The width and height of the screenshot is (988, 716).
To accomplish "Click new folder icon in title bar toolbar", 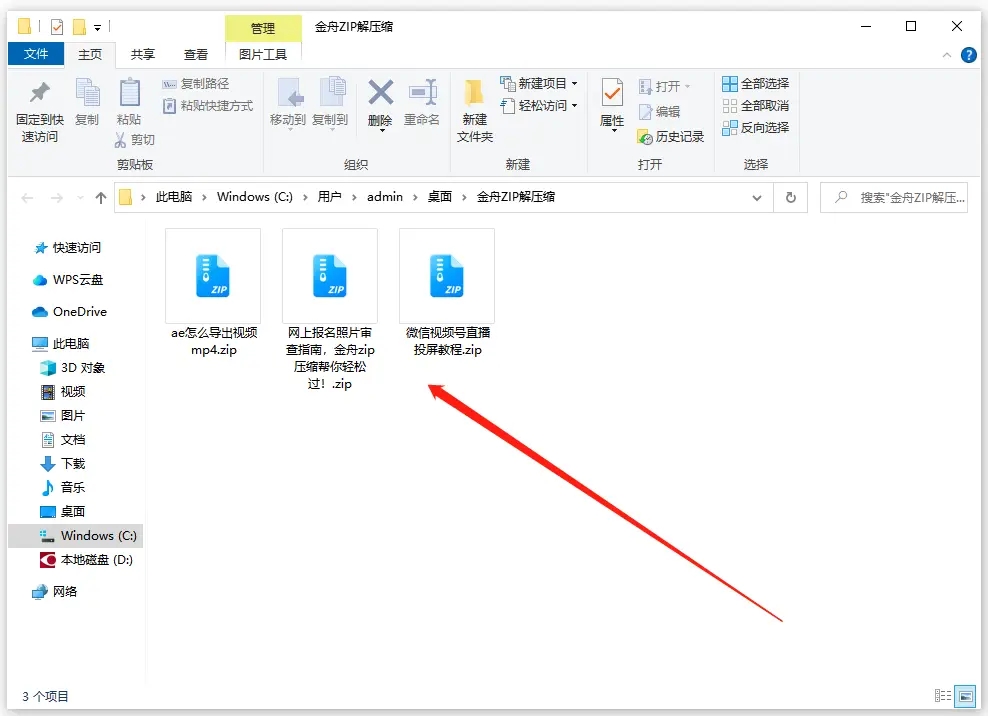I will point(79,26).
